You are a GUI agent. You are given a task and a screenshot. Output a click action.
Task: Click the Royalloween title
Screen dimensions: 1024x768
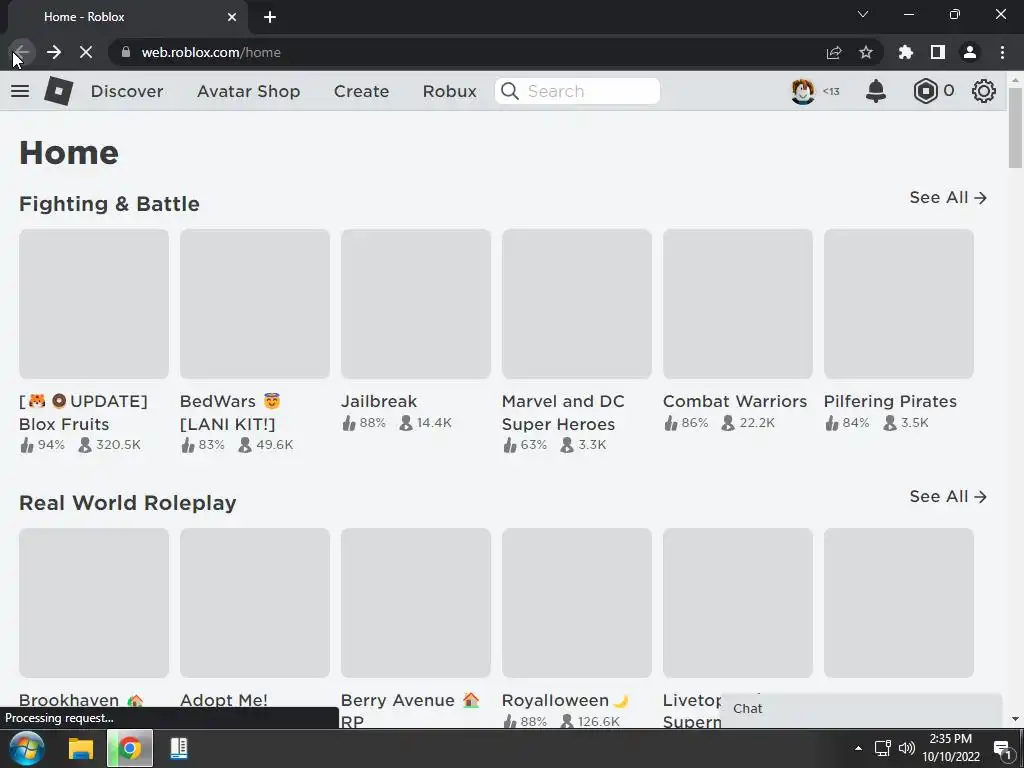(565, 700)
